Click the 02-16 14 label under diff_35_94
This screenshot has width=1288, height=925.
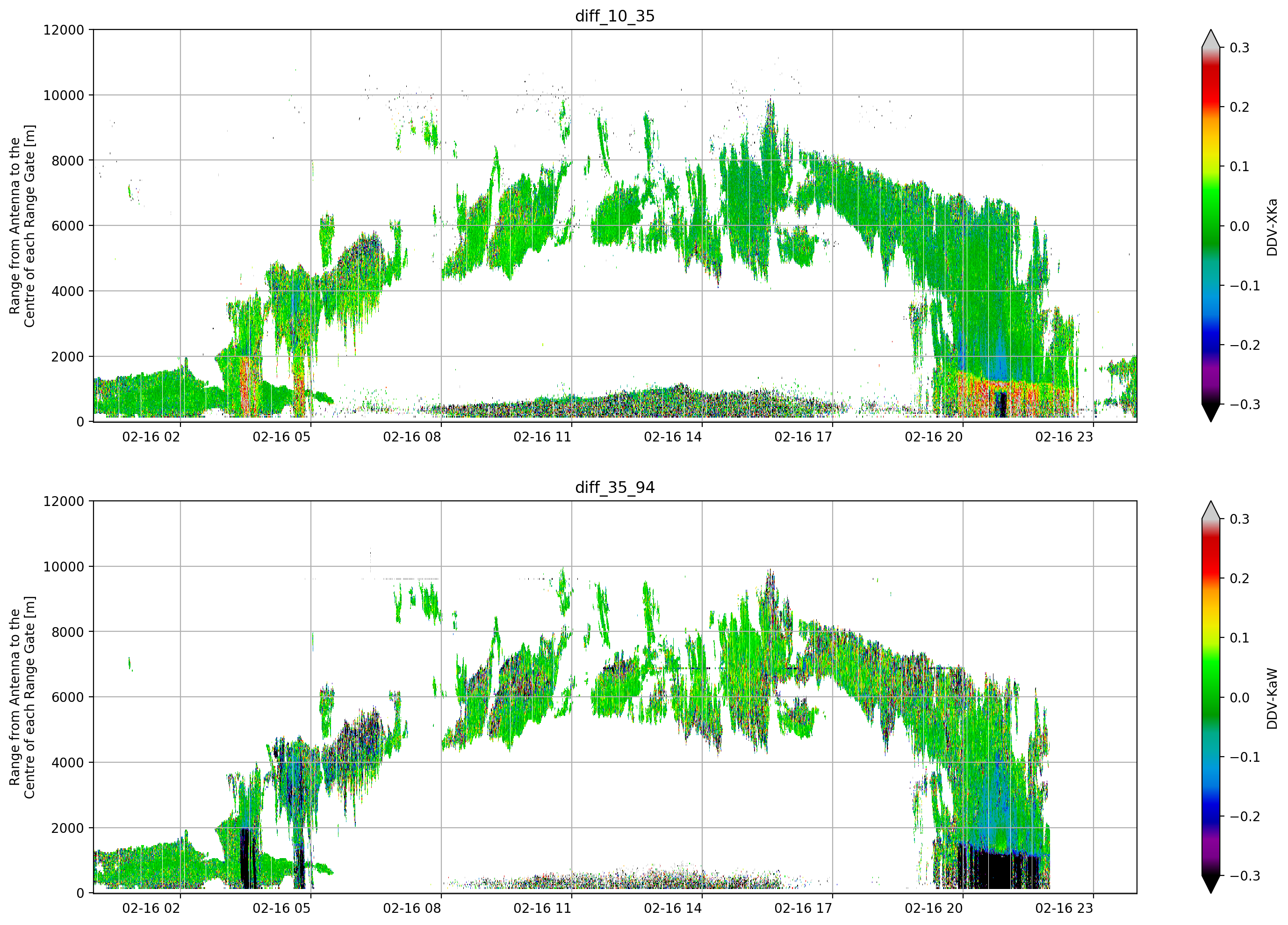[673, 909]
